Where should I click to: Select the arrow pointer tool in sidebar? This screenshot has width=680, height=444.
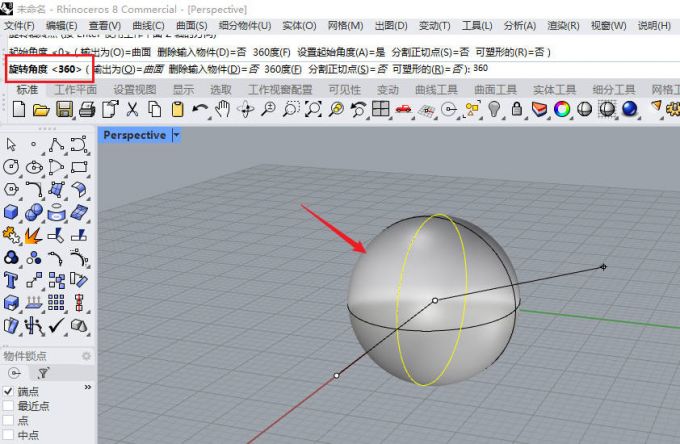pos(11,144)
